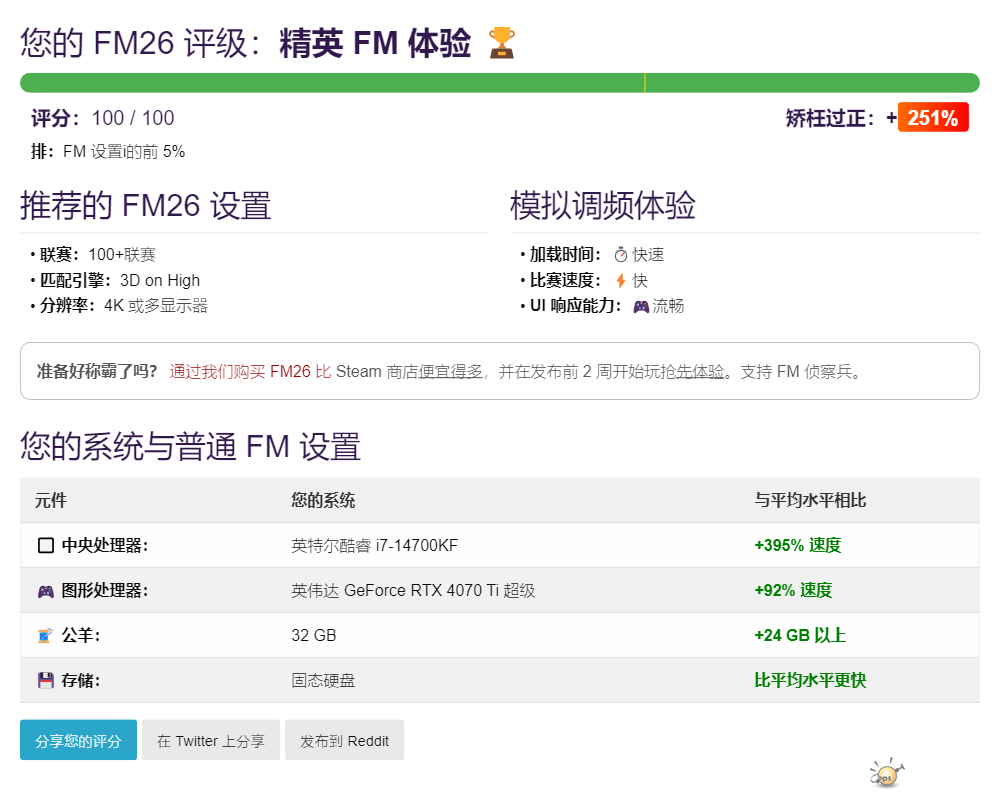Click the gamepad icon next to 流畅

click(641, 307)
